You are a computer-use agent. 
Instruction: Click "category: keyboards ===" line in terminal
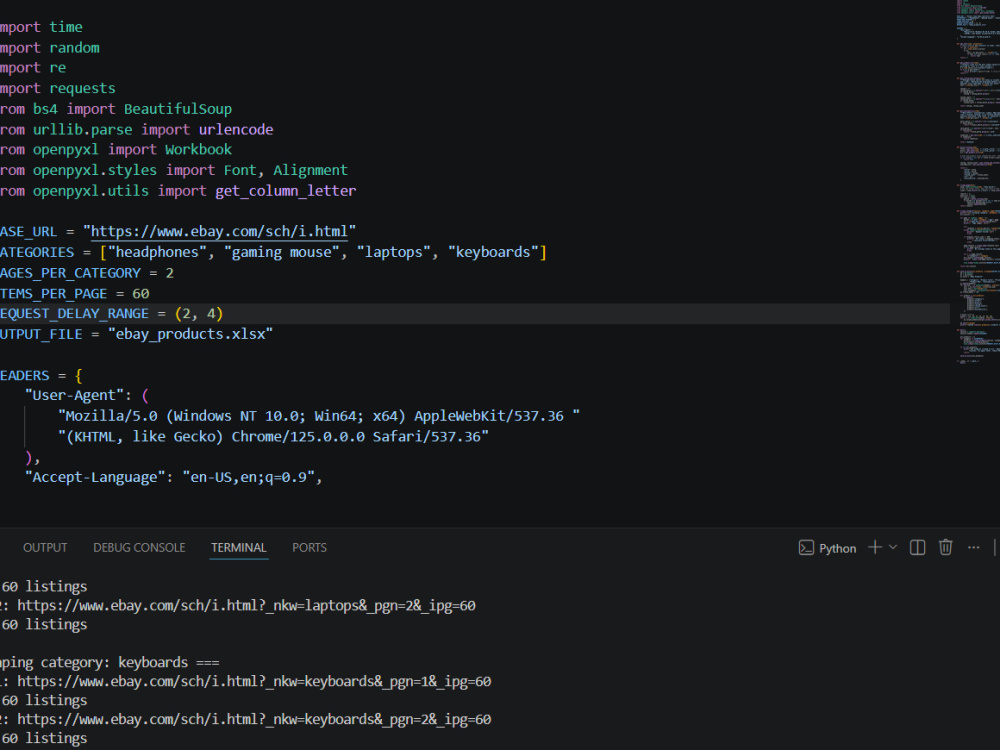pyautogui.click(x=110, y=663)
